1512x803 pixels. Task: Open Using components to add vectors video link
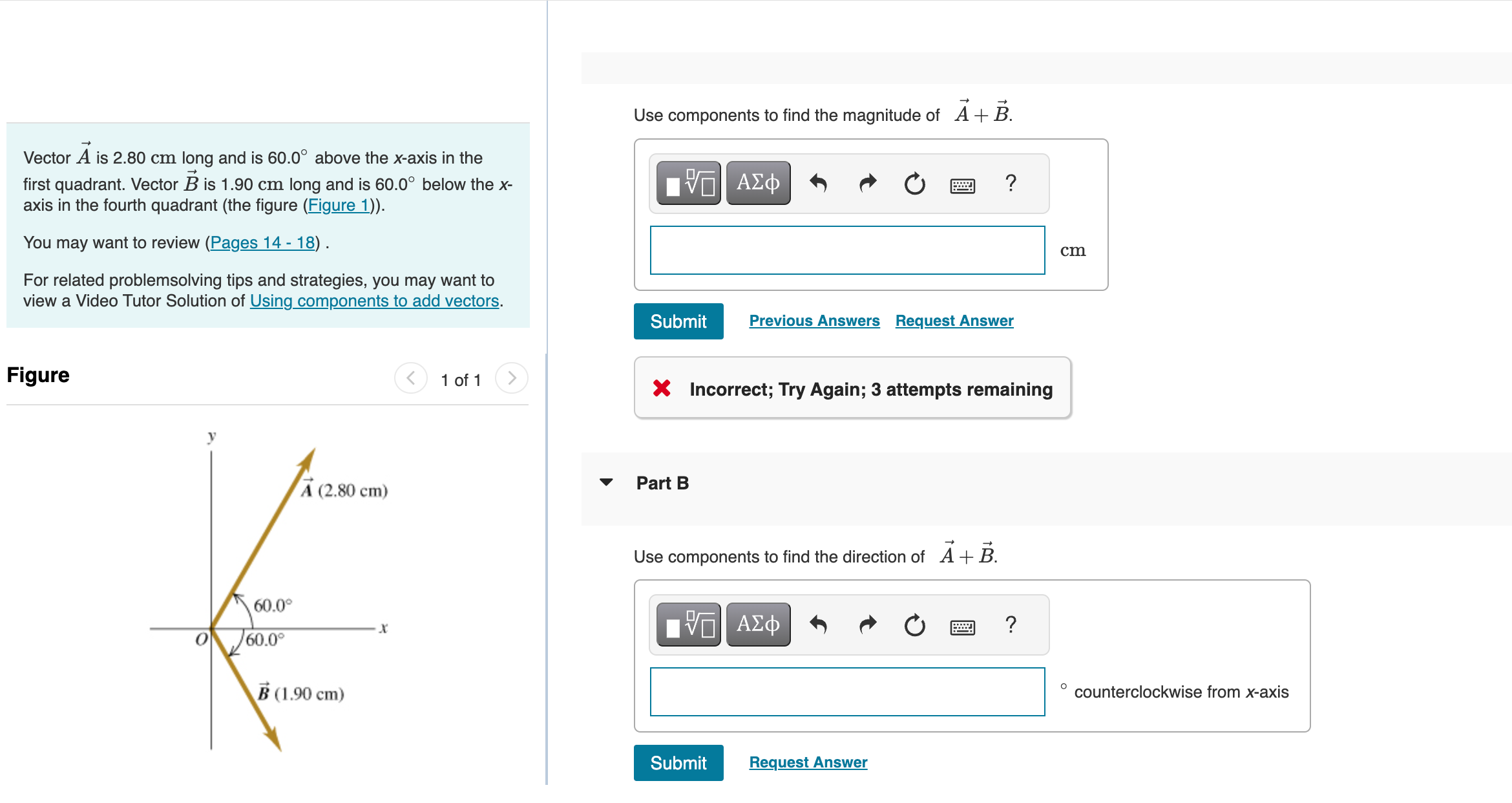pyautogui.click(x=373, y=300)
